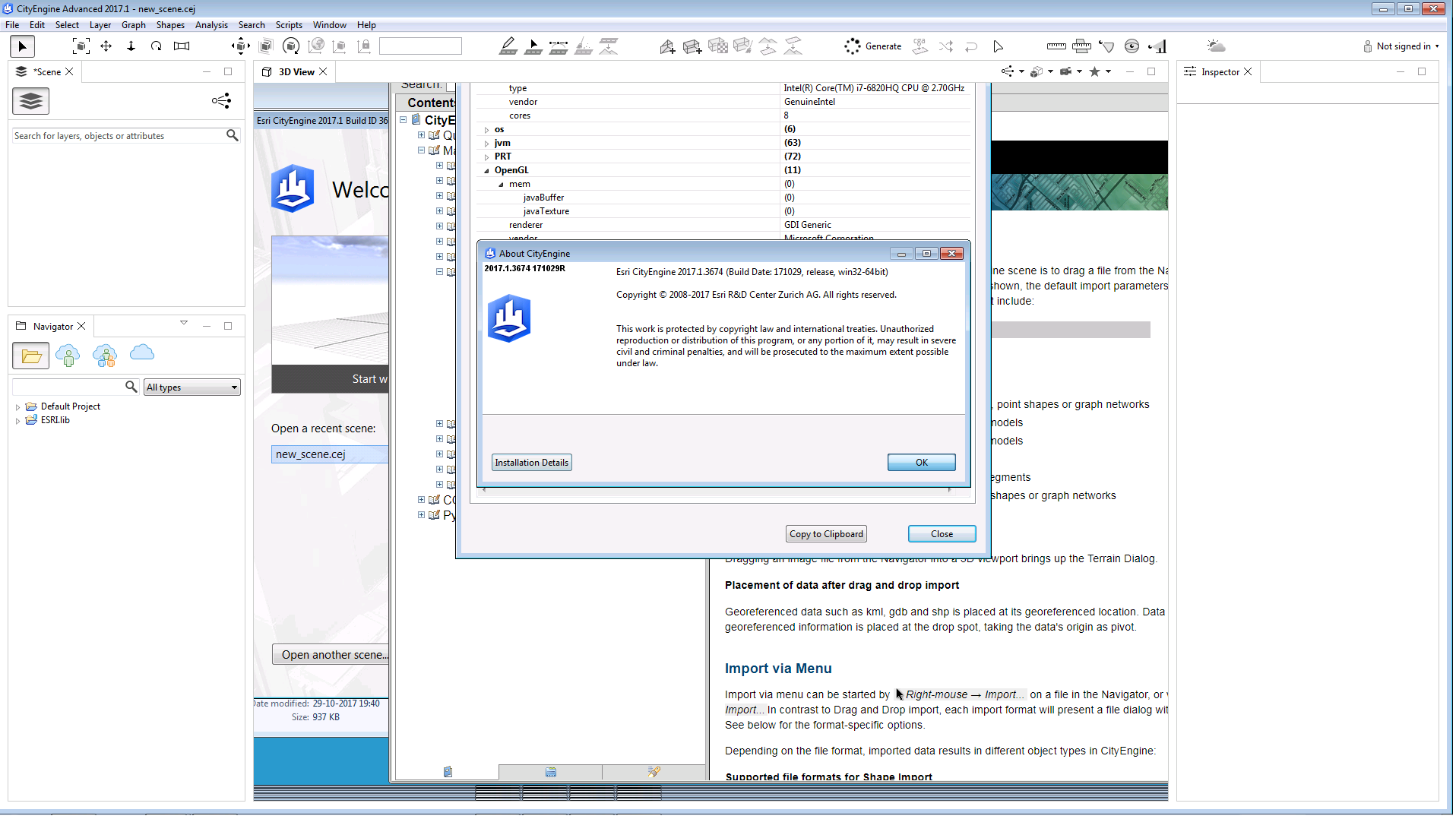Click the Scene panel graph-nodes icon
This screenshot has width=1456, height=819.
click(221, 101)
